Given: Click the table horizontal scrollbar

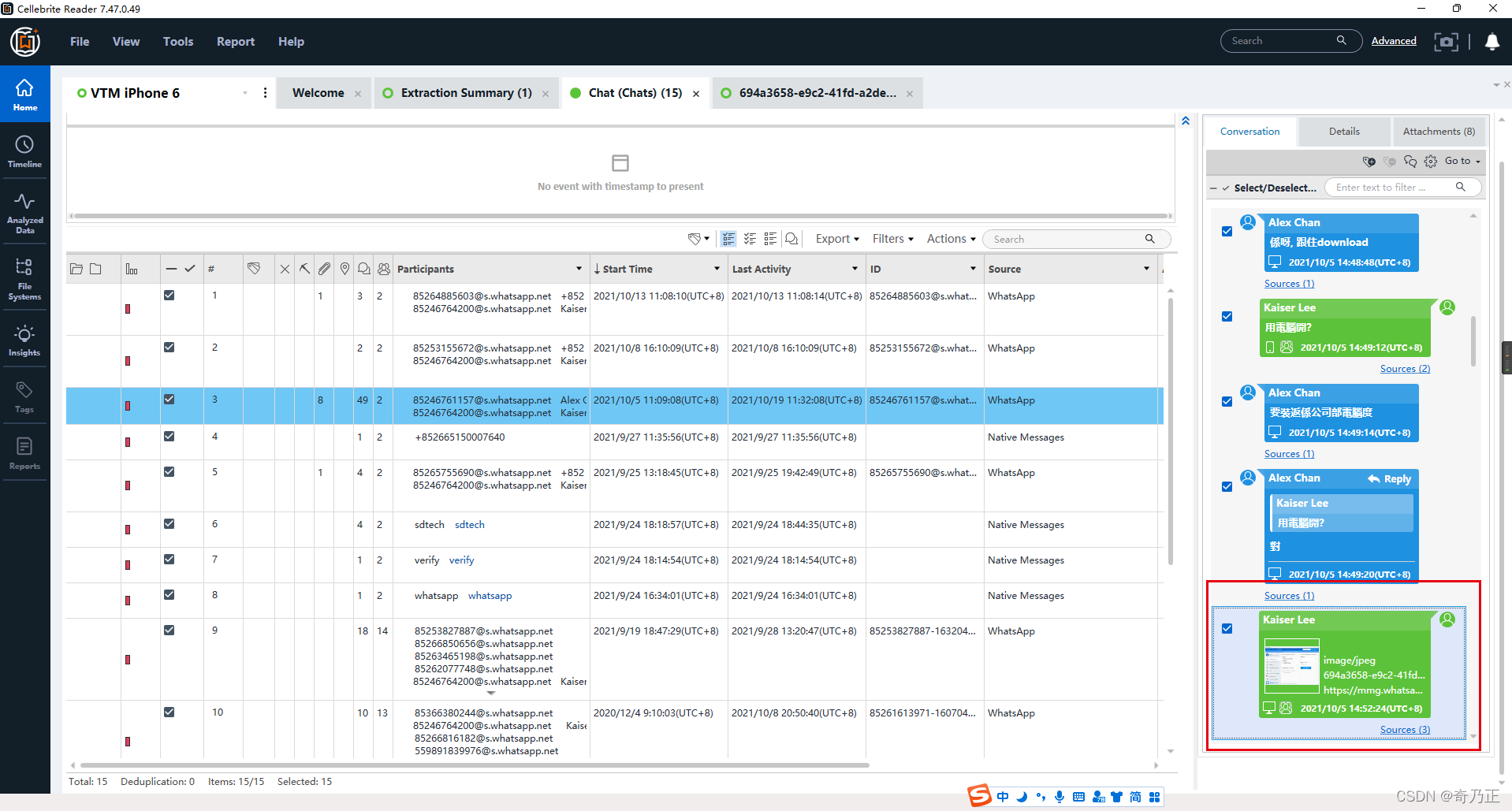Looking at the screenshot, I should tap(475, 765).
